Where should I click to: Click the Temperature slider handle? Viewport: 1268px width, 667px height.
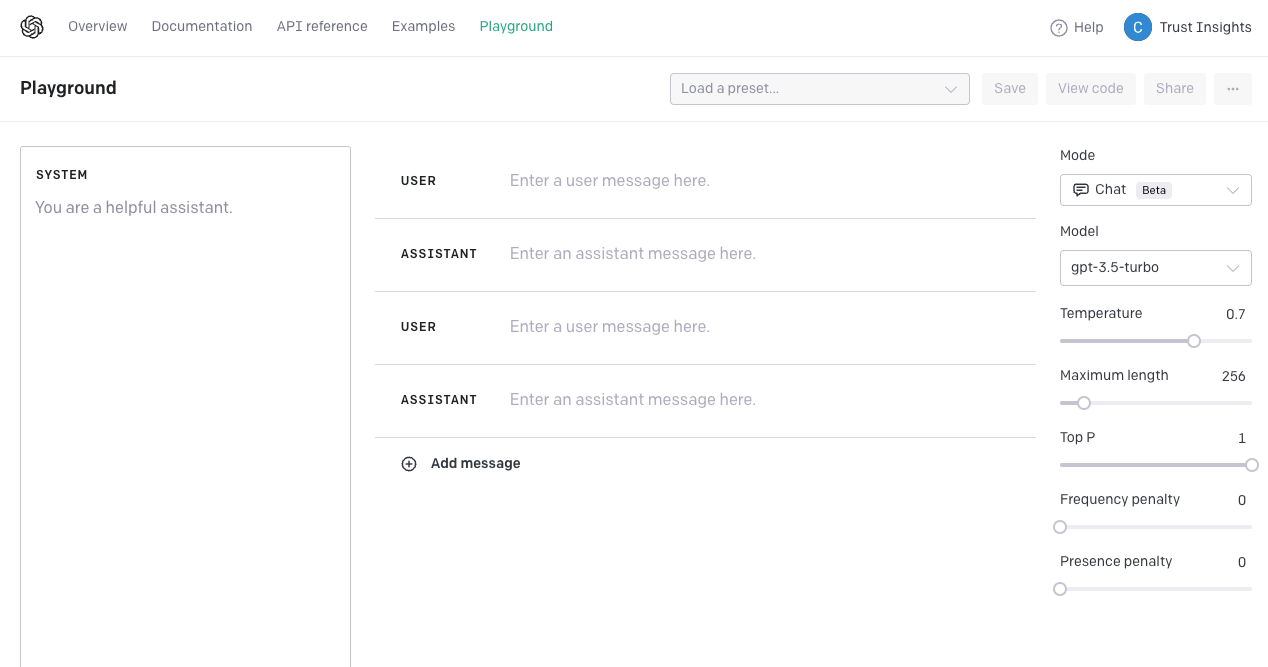tap(1194, 341)
